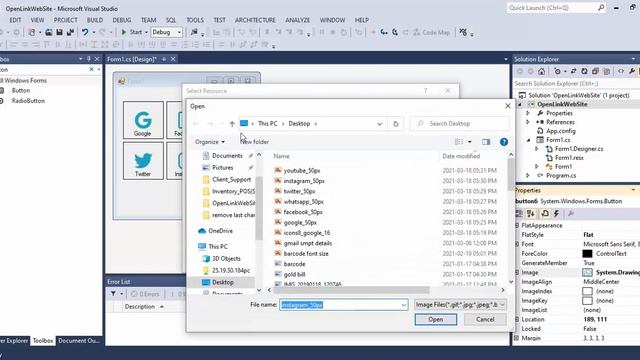The height and width of the screenshot is (360, 640).
Task: Collapse the Form1.cs node in Solution Explorer
Action: (x=528, y=140)
